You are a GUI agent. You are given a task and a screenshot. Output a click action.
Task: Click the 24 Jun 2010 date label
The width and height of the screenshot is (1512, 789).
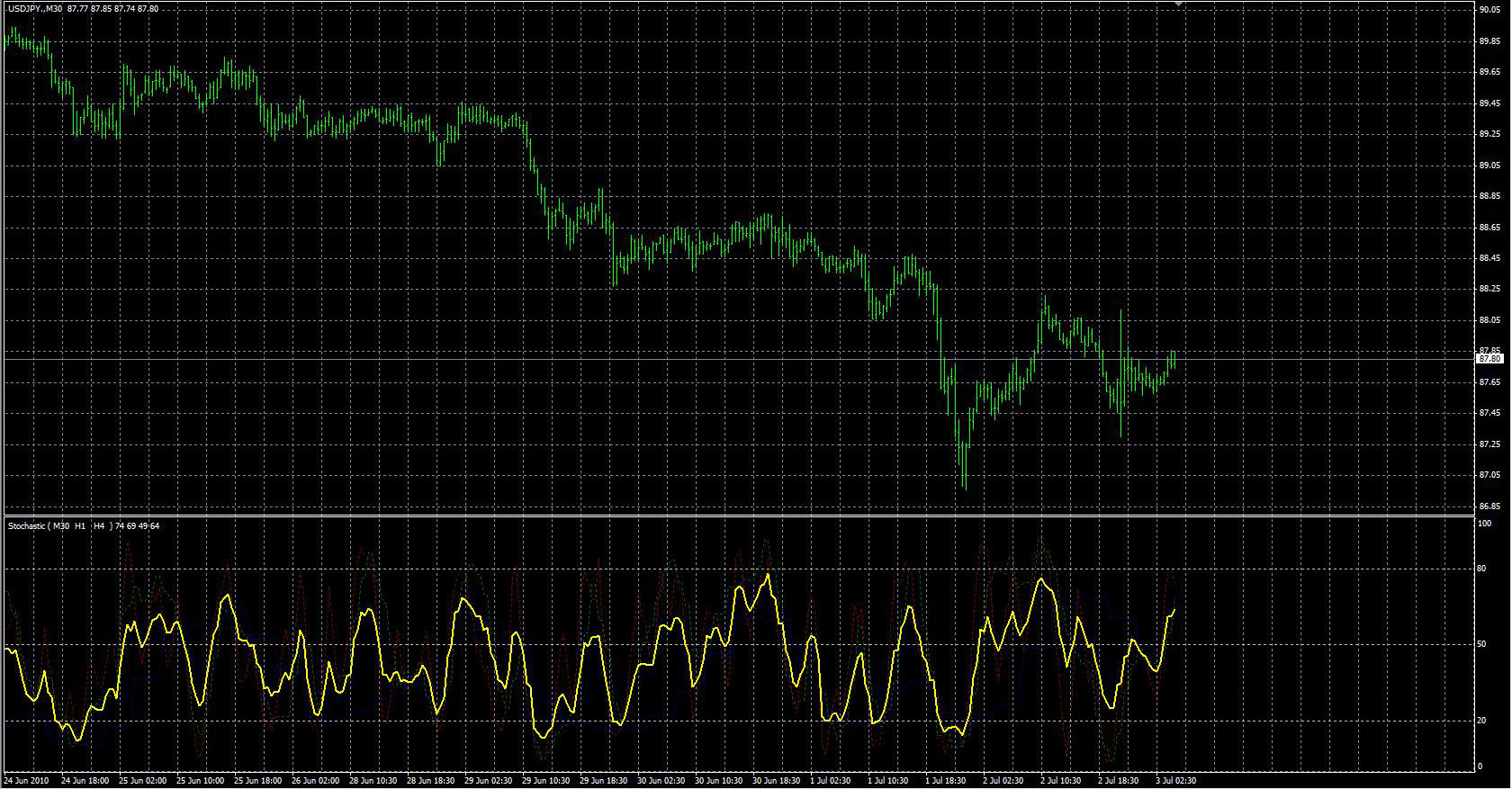(25, 781)
